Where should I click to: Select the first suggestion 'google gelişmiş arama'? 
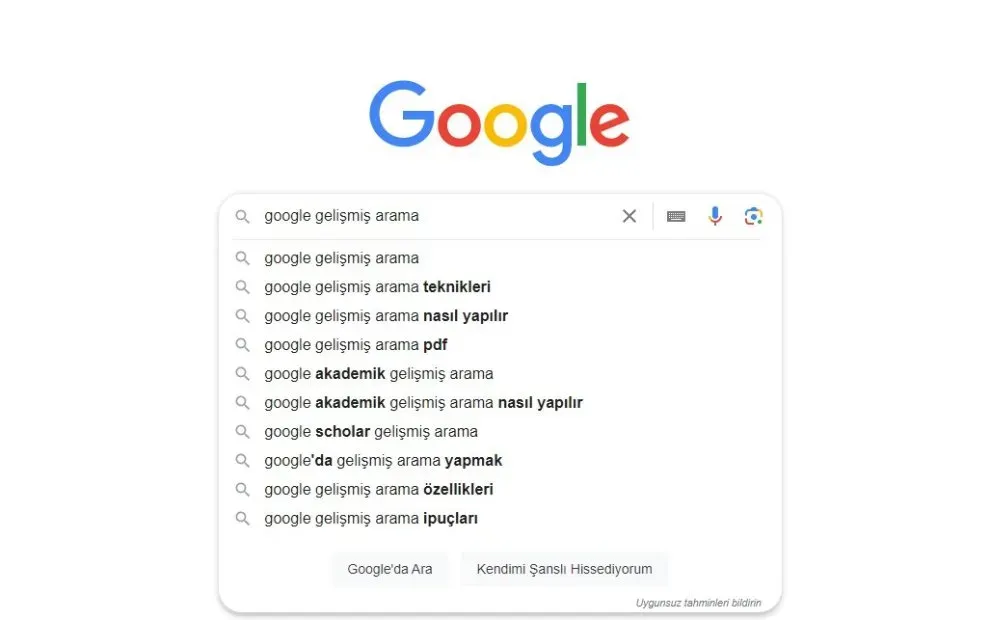[x=341, y=258]
